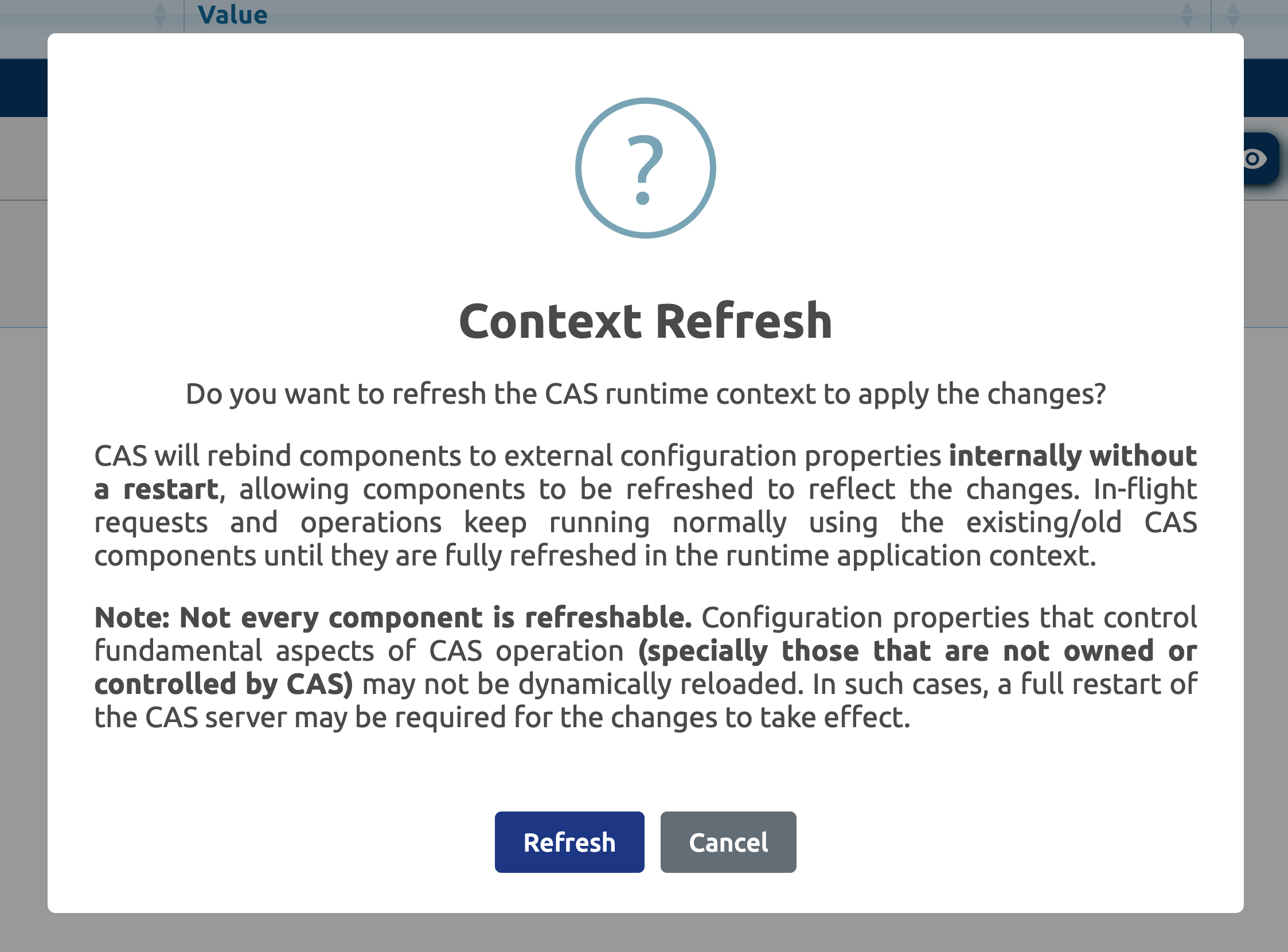The image size is (1288, 952).
Task: Click the "Context Refresh" dialog heading
Action: click(645, 321)
